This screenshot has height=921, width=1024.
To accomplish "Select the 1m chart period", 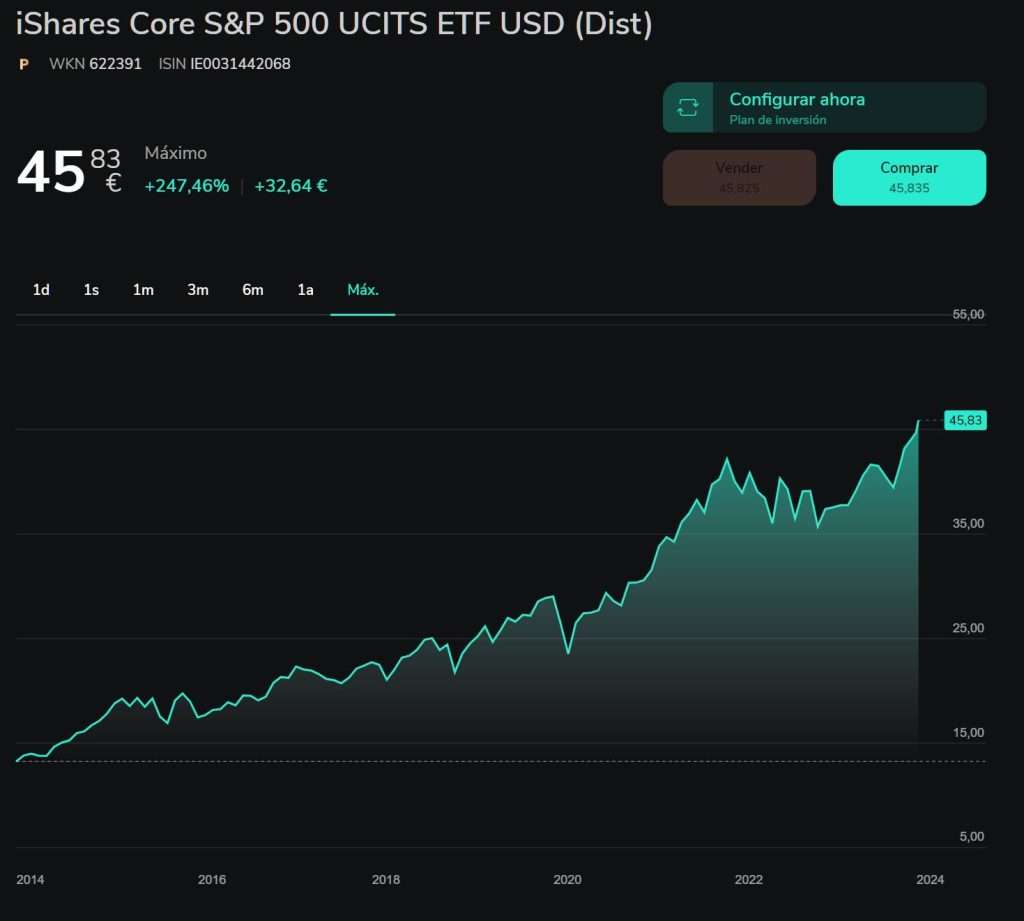I will pos(143,290).
